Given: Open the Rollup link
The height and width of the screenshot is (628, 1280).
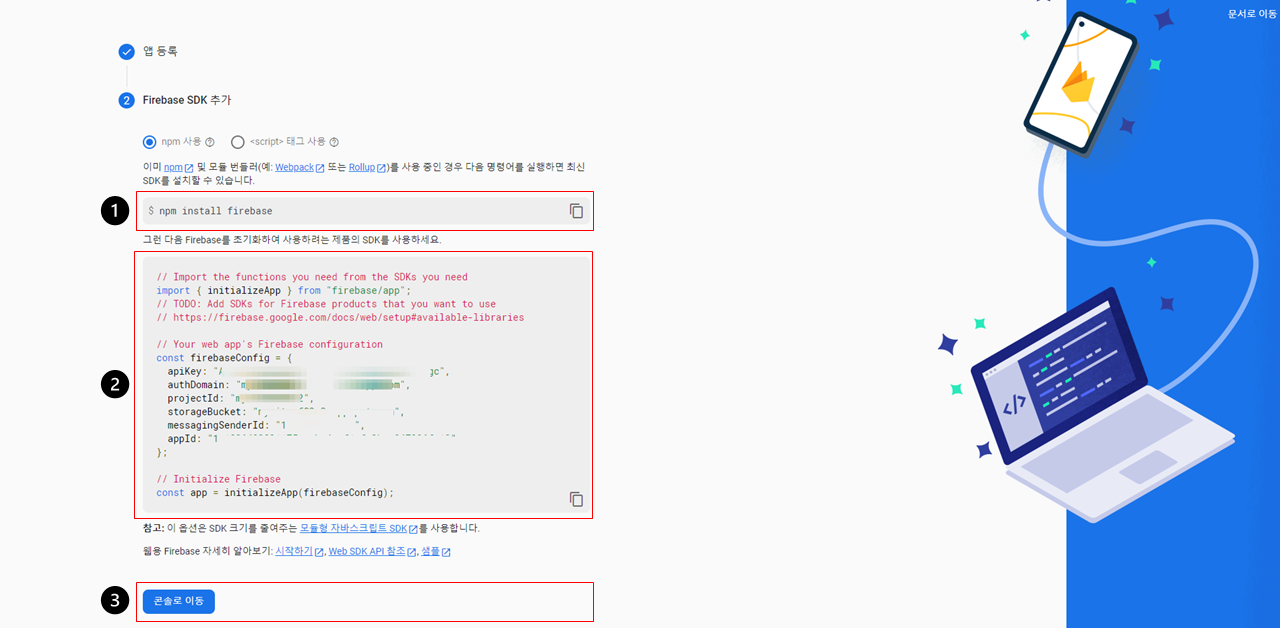Looking at the screenshot, I should pyautogui.click(x=362, y=167).
